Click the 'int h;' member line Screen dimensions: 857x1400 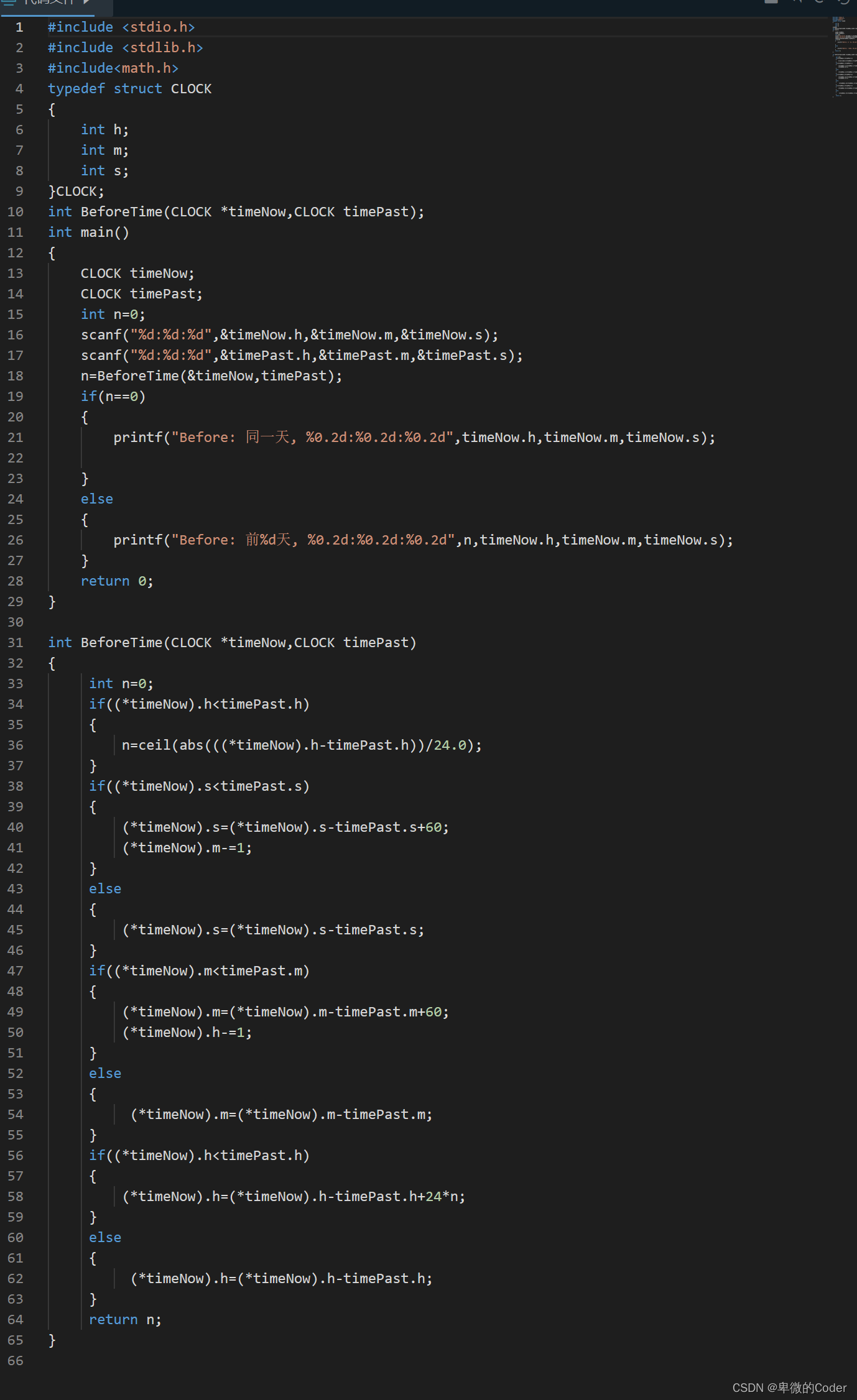[x=104, y=130]
